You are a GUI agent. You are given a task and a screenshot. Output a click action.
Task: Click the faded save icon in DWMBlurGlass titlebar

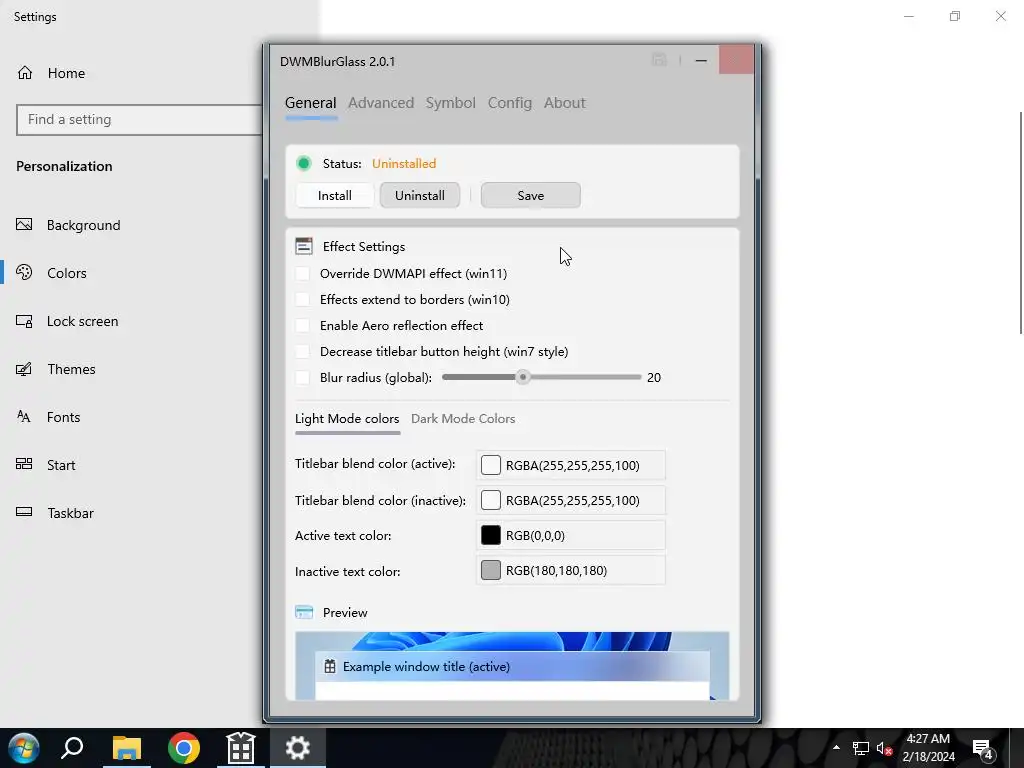pos(659,61)
